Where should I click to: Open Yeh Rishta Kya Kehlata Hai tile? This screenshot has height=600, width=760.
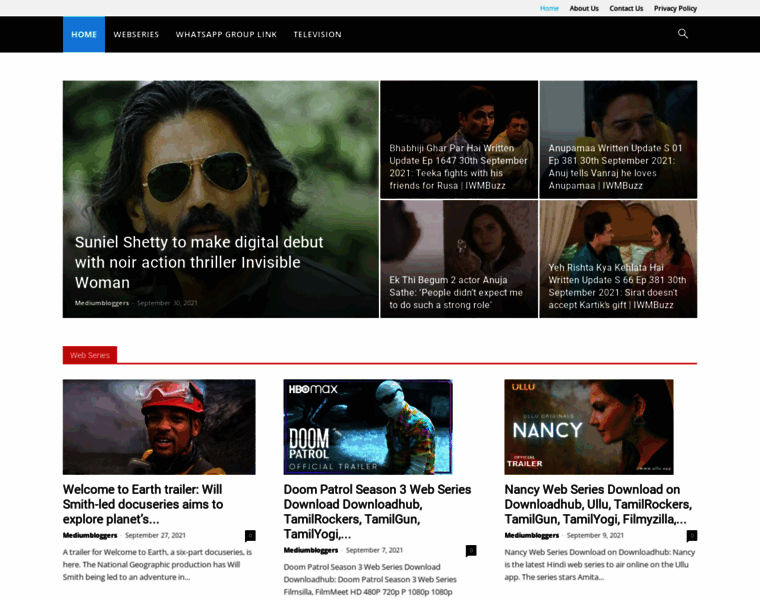tap(617, 285)
